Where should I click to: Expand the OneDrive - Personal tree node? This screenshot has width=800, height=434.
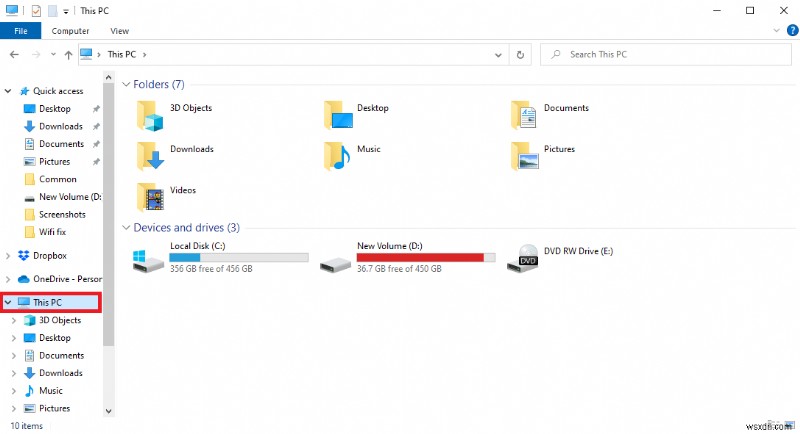pyautogui.click(x=8, y=279)
